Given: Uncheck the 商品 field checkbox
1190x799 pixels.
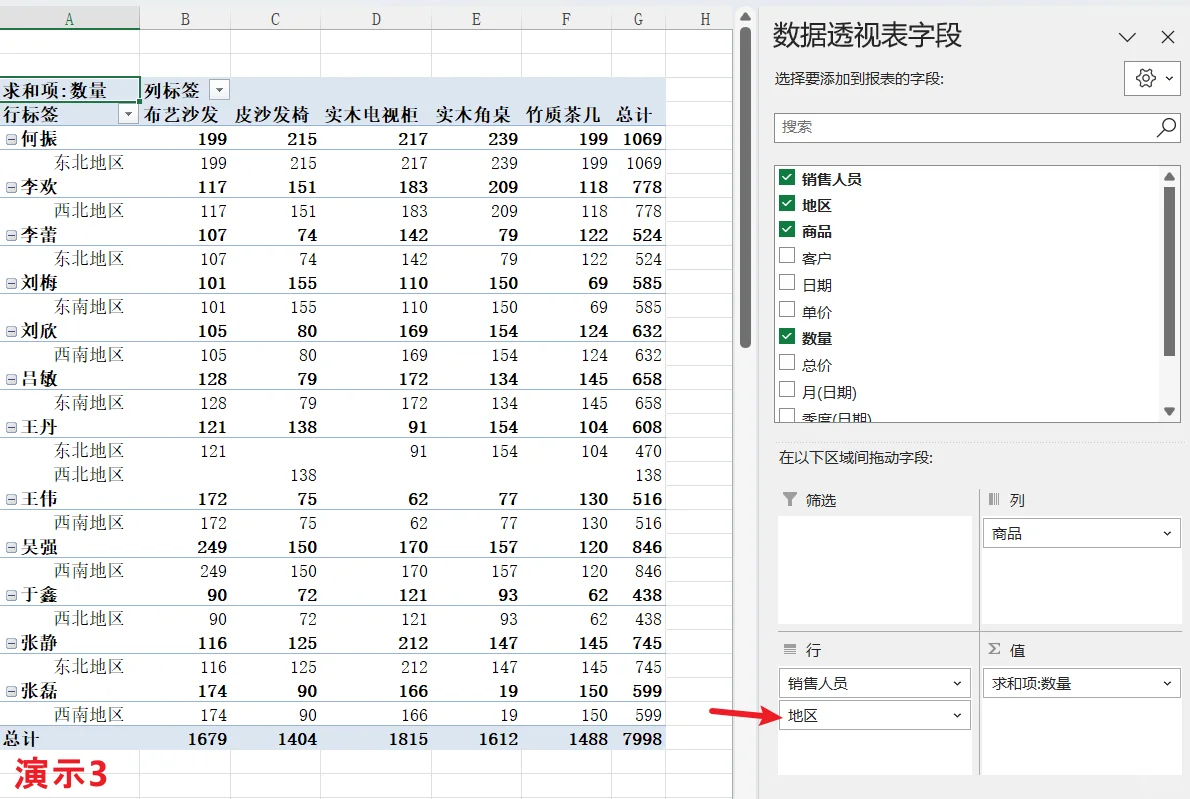Looking at the screenshot, I should (787, 230).
